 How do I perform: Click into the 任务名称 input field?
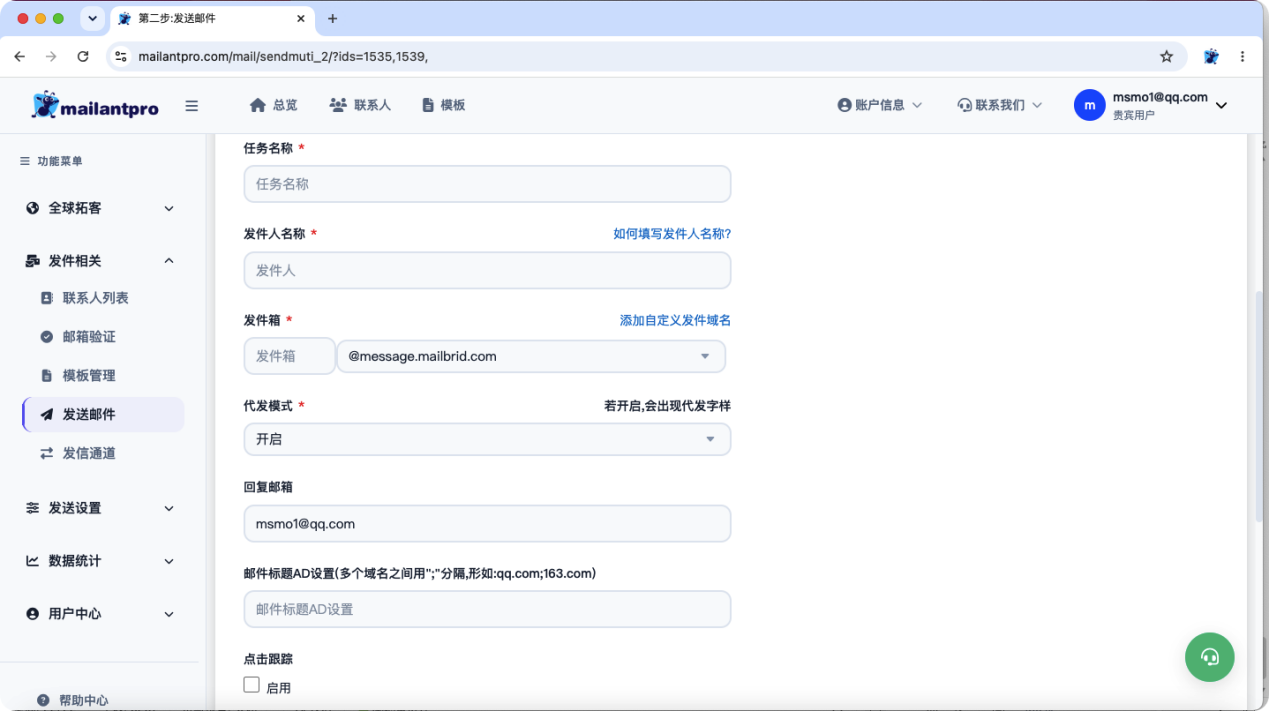487,184
